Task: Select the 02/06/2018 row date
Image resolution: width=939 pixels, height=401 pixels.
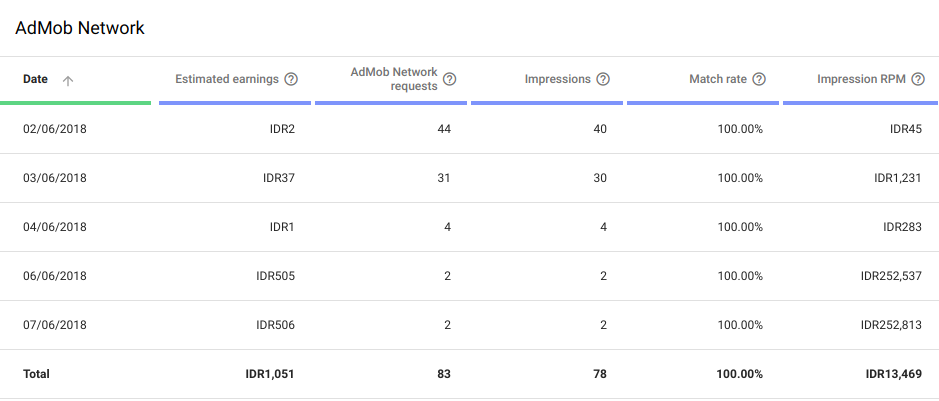Action: pyautogui.click(x=54, y=129)
